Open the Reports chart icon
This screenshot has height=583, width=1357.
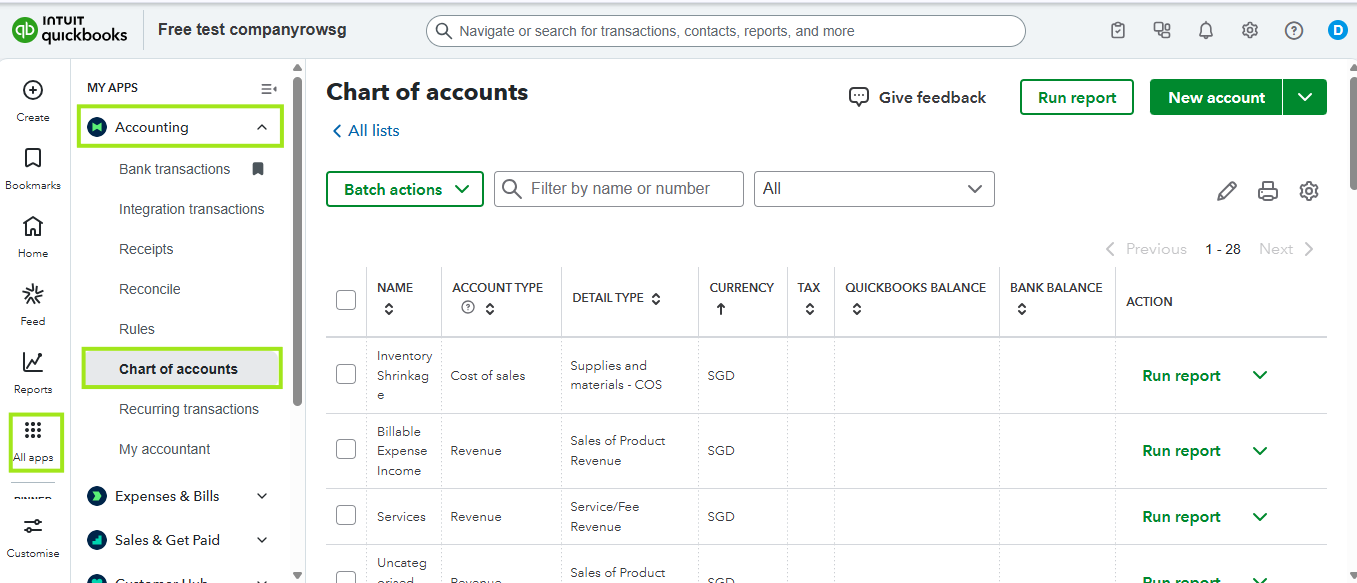pos(33,362)
